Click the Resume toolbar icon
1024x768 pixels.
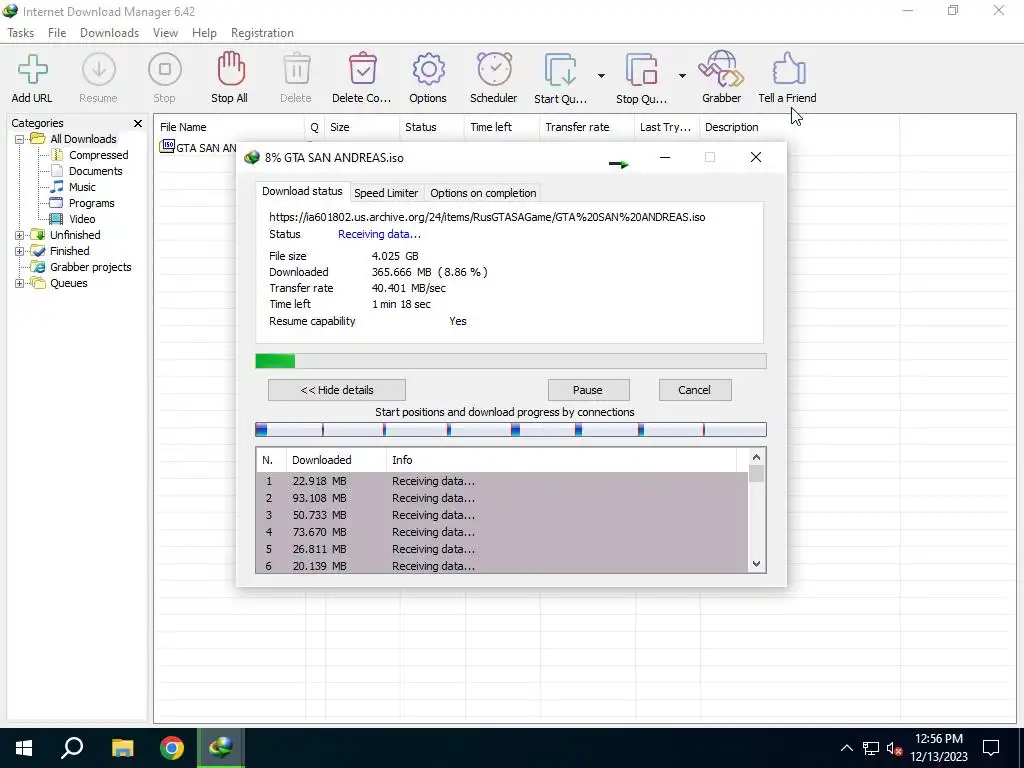click(99, 70)
